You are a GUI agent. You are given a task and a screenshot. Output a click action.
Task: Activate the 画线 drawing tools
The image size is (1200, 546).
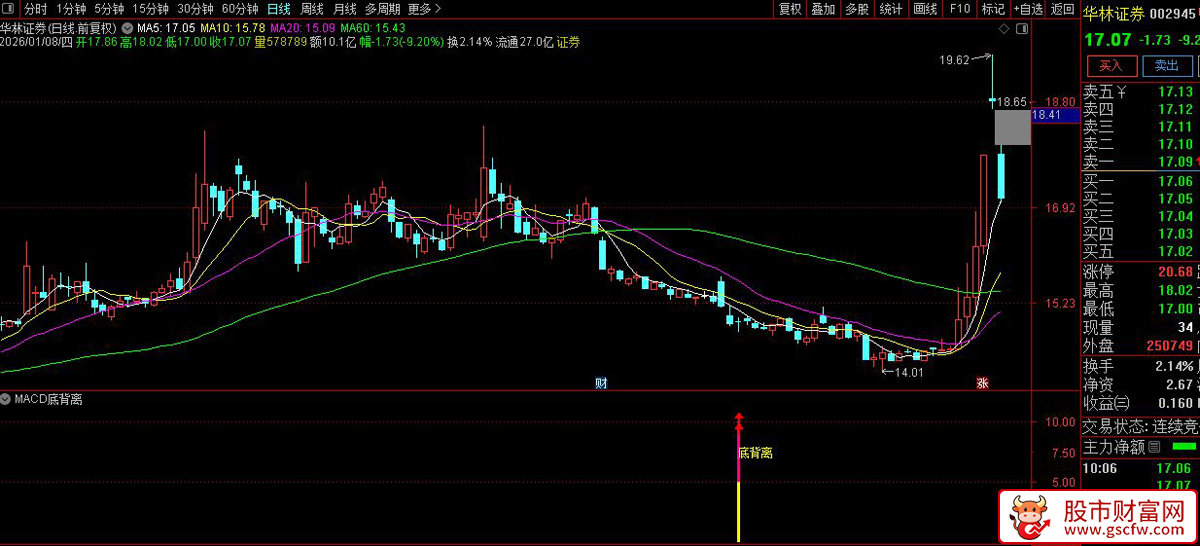(925, 9)
